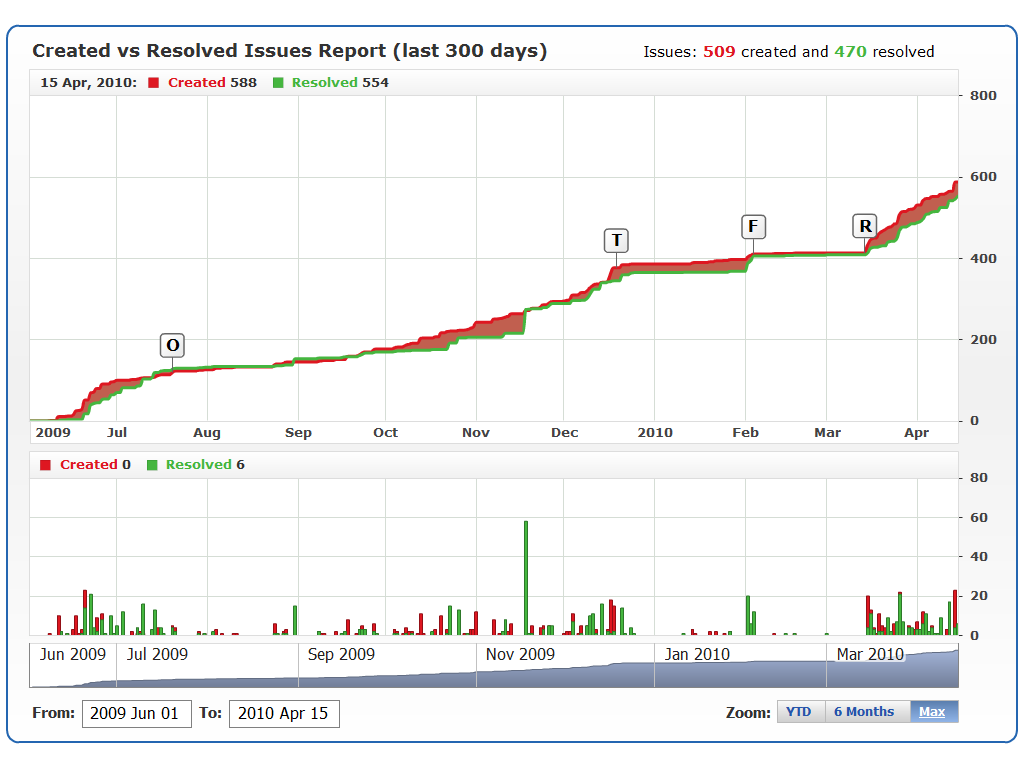The image size is (1024, 768).
Task: Set zoom range to 6 Months
Action: [x=864, y=712]
